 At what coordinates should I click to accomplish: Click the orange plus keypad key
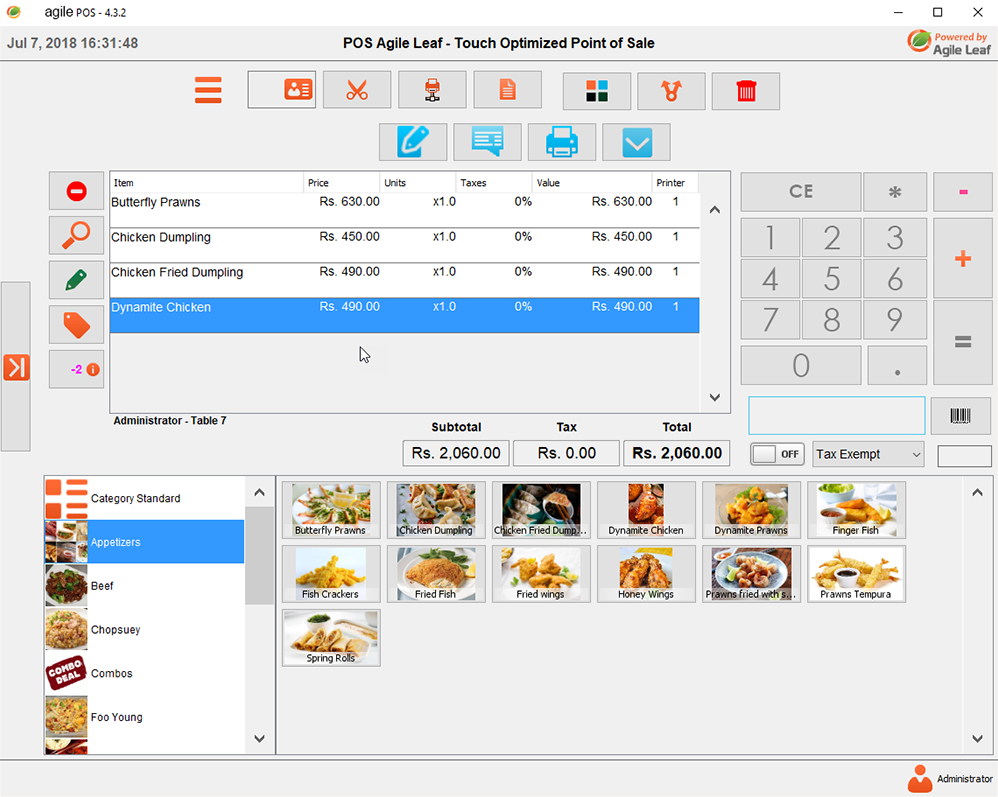[x=963, y=258]
